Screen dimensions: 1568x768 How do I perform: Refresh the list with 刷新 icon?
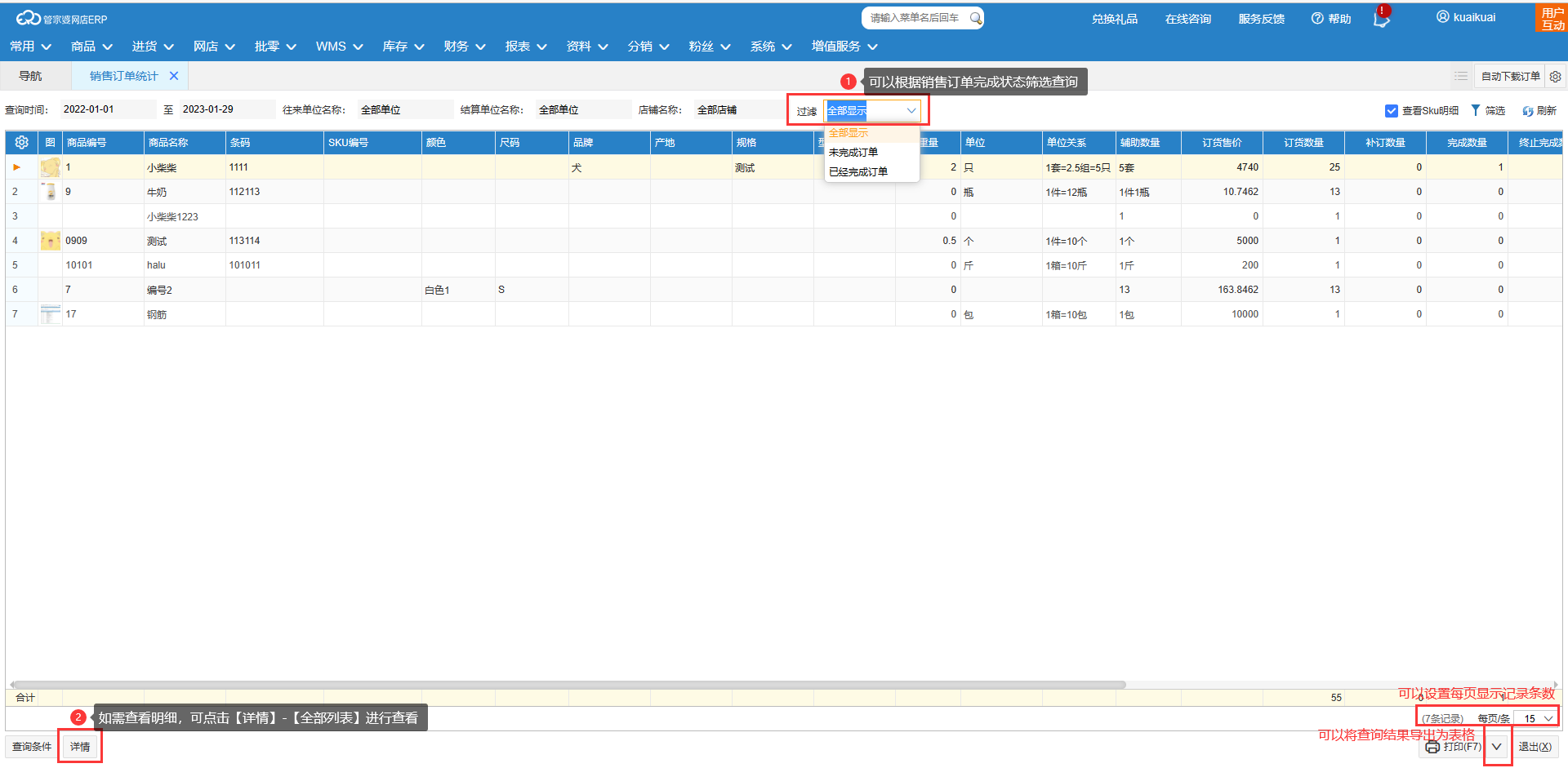(1527, 111)
